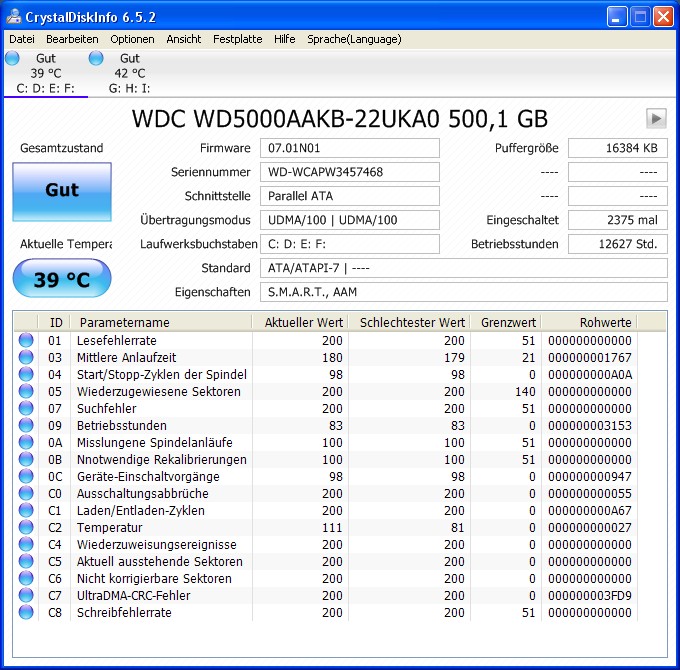This screenshot has width=680, height=670.
Task: Click the 39 °C temperature button
Action: [62, 278]
